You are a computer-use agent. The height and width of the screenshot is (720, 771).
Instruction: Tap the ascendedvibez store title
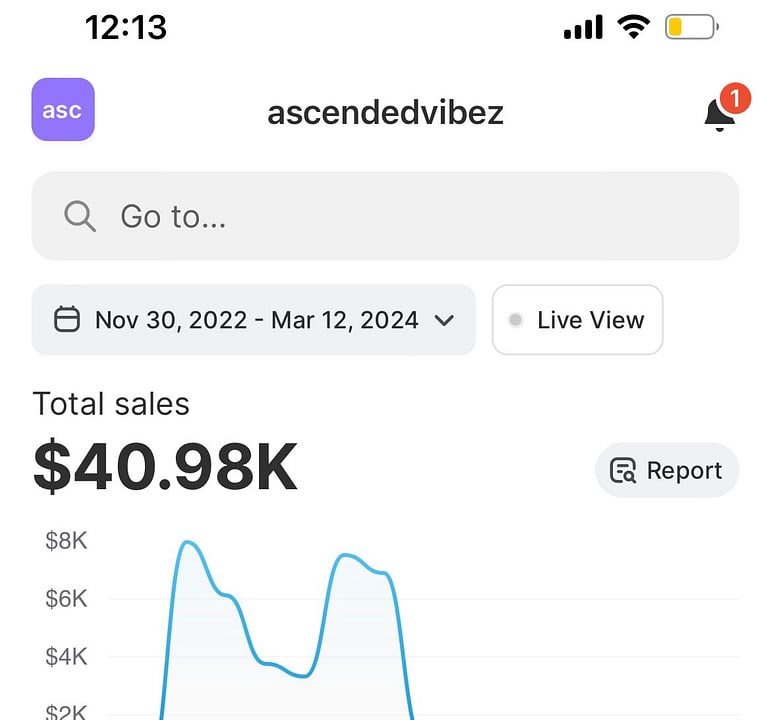click(x=386, y=112)
